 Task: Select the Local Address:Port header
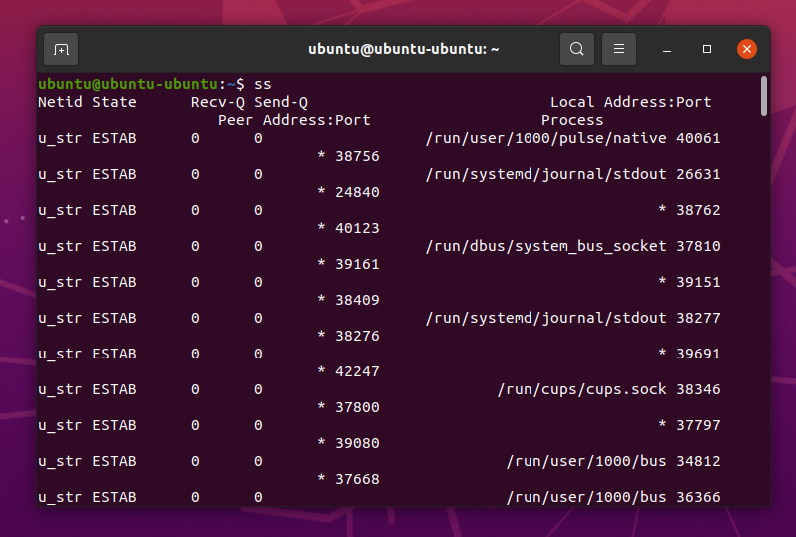pyautogui.click(x=631, y=102)
